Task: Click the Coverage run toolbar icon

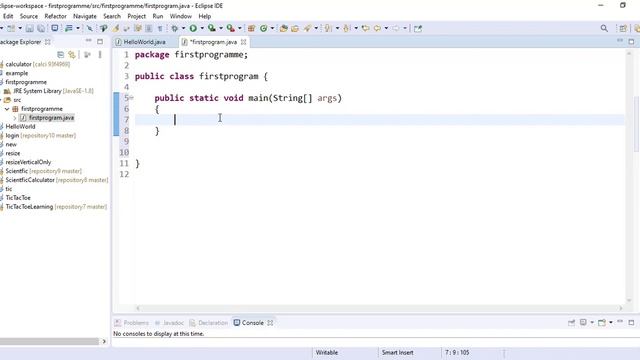Action: 211,28
